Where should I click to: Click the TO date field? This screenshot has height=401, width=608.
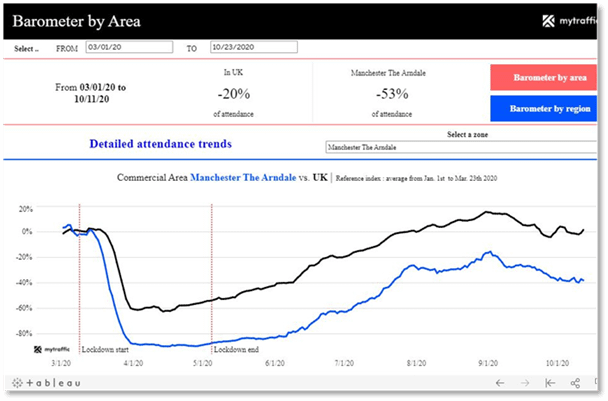254,47
